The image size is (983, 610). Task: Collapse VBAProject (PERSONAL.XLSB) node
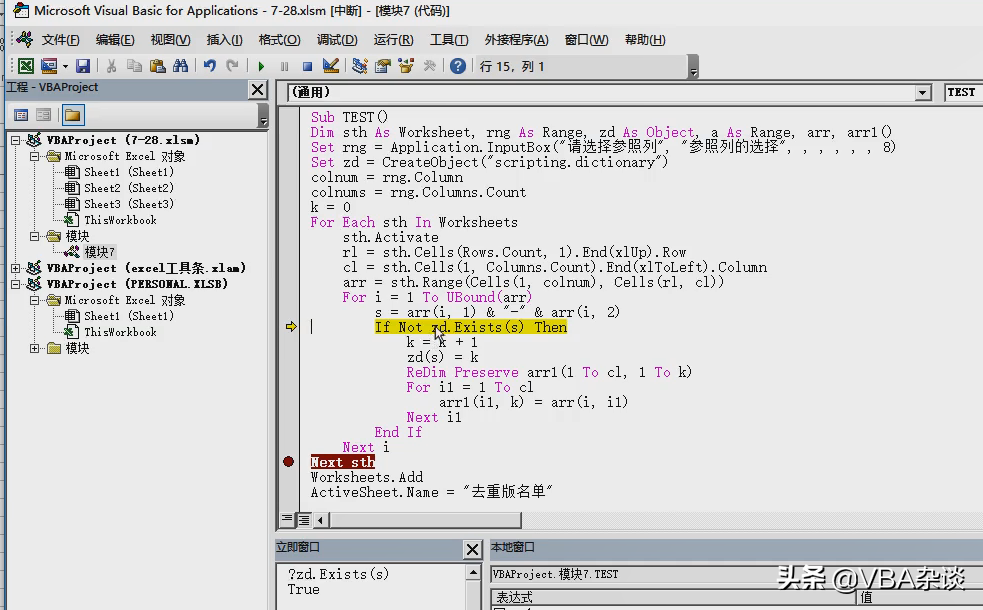click(x=16, y=284)
